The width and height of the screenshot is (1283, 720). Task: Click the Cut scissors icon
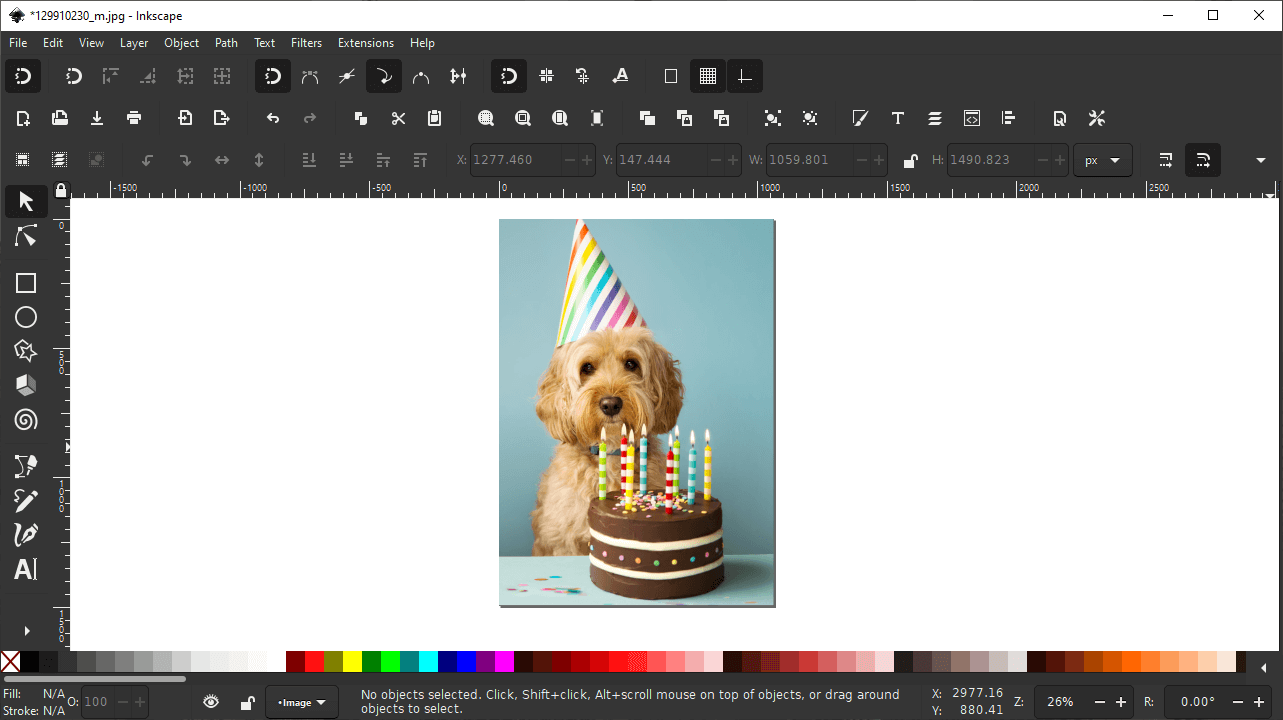(398, 118)
